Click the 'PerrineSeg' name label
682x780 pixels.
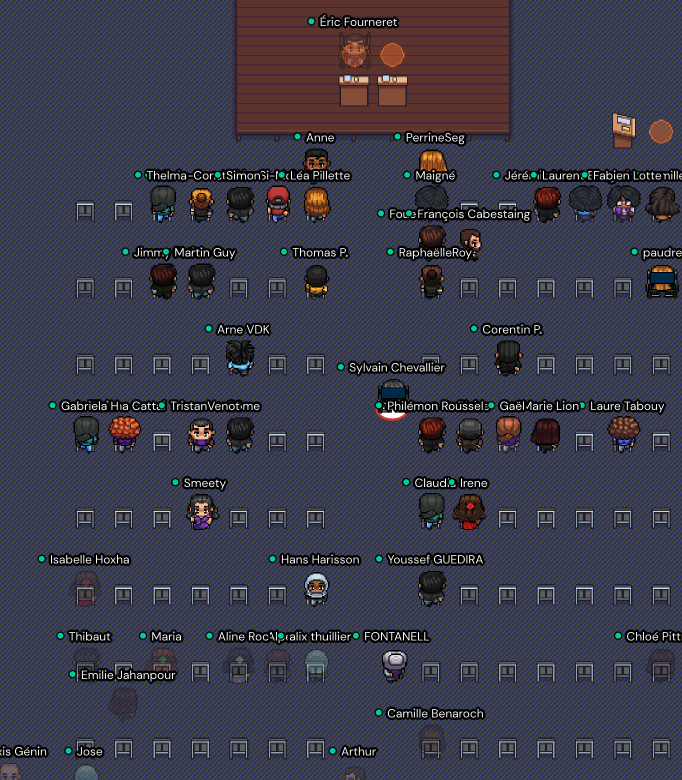(435, 137)
